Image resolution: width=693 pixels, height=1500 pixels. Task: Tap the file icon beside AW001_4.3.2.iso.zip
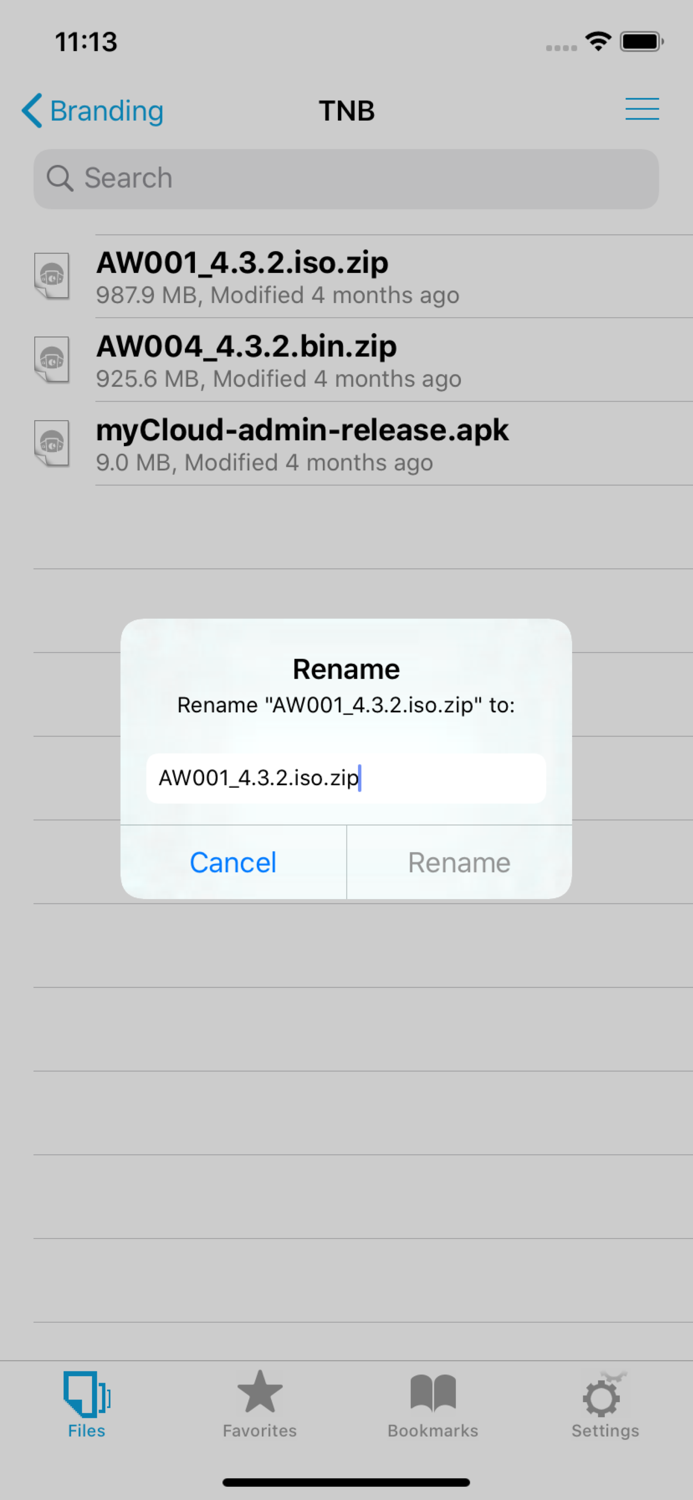pos(52,276)
